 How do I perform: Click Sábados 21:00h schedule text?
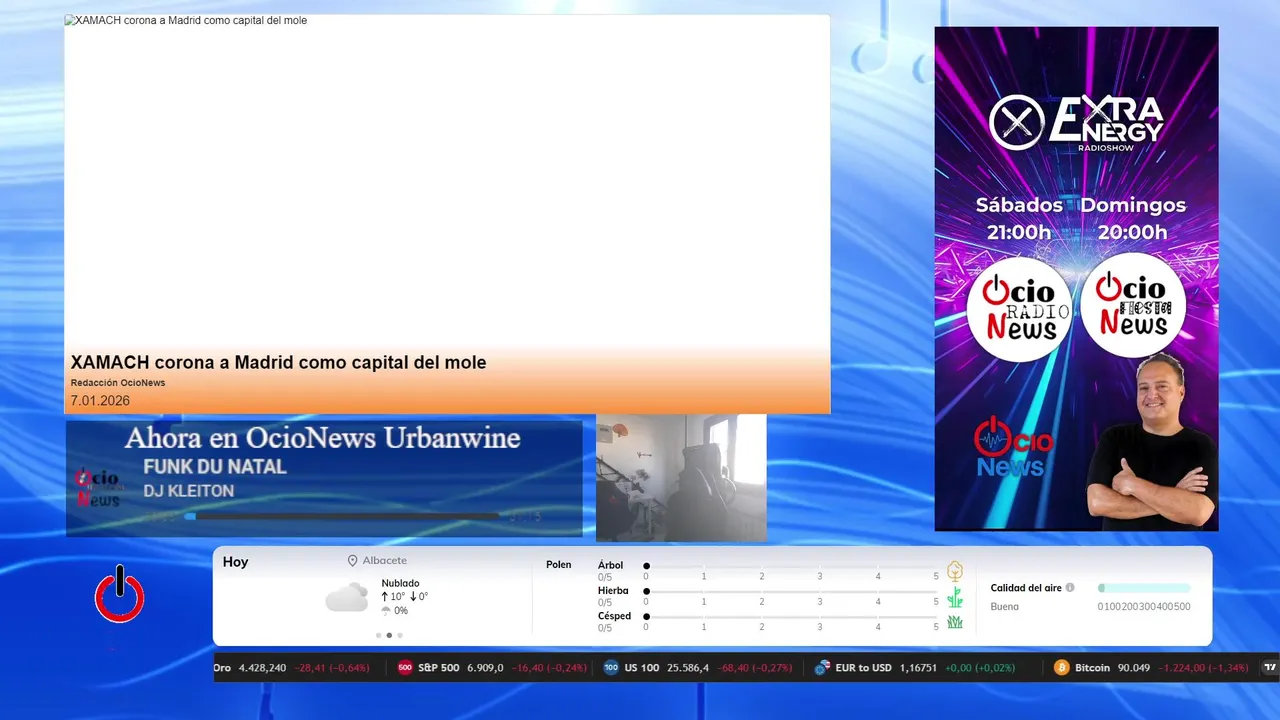[1019, 218]
